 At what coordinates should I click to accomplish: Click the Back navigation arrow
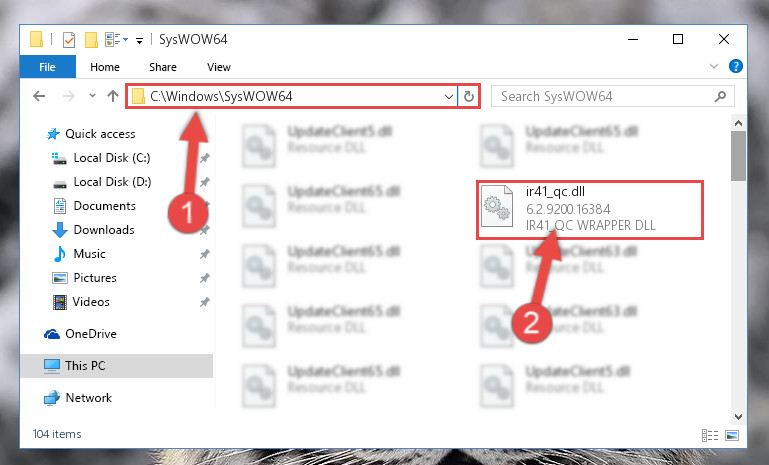pyautogui.click(x=39, y=96)
